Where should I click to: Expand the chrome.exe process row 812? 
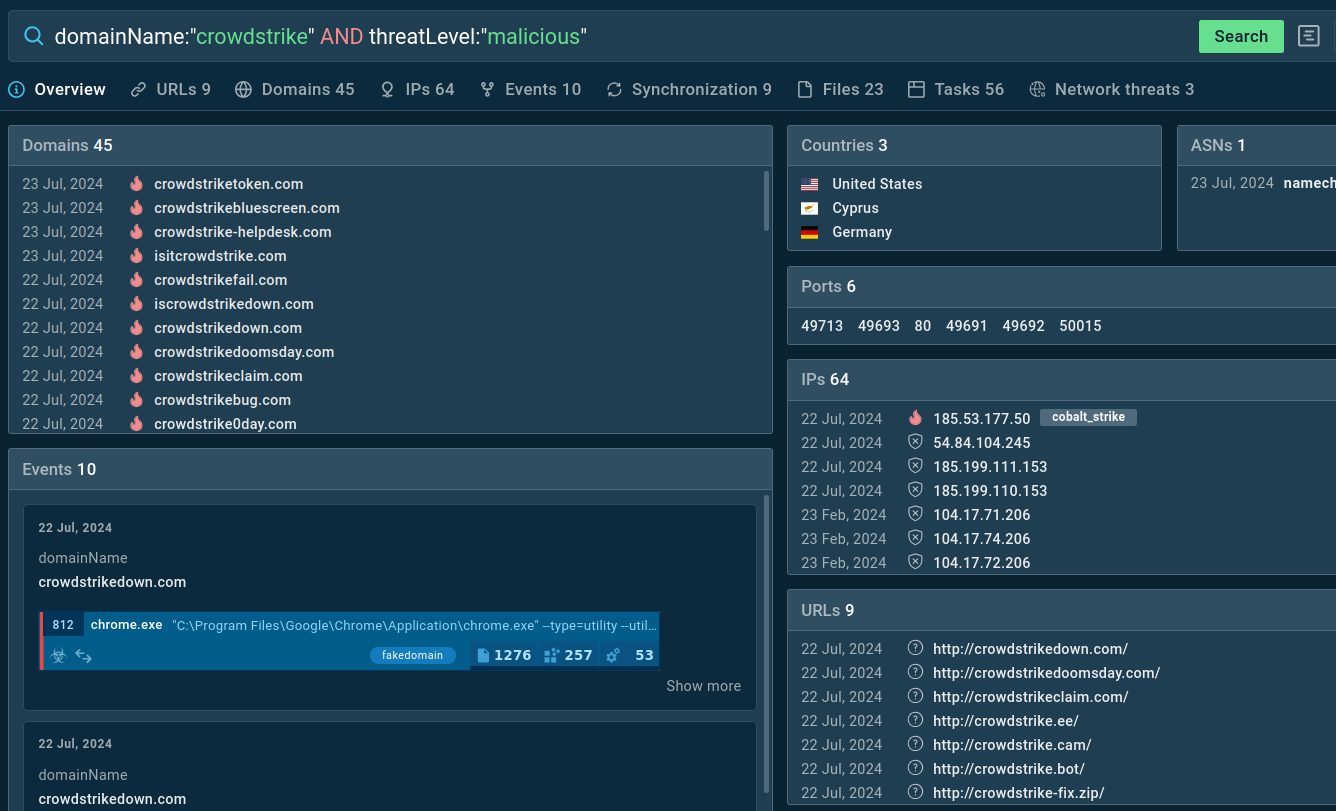pos(350,625)
